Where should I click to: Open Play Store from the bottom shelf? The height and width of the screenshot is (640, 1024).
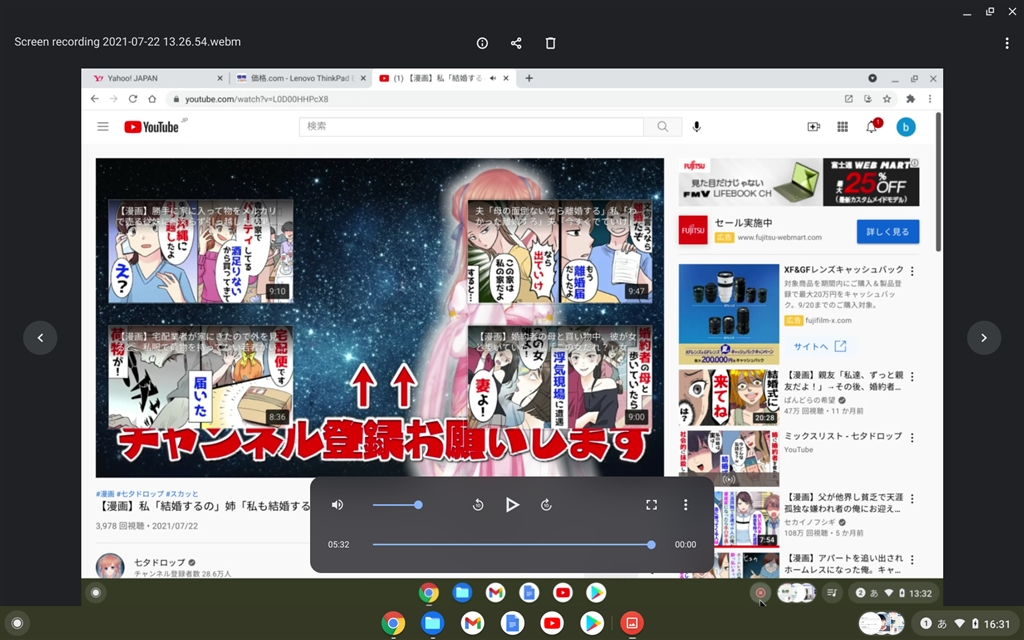coord(592,623)
